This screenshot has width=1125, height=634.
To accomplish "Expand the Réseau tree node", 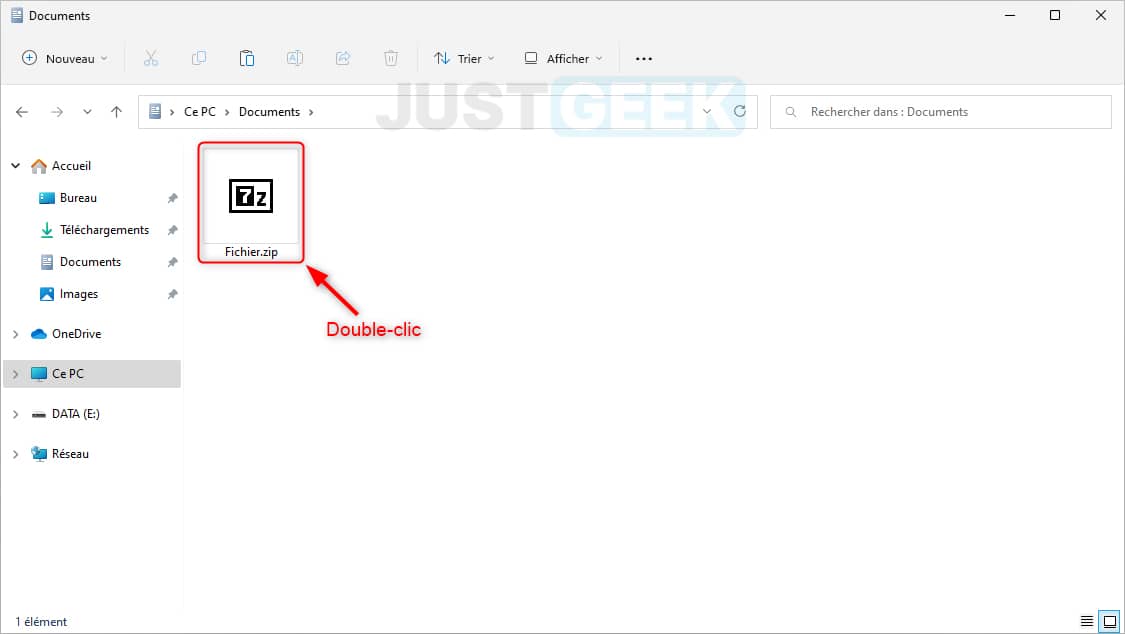I will coord(15,454).
